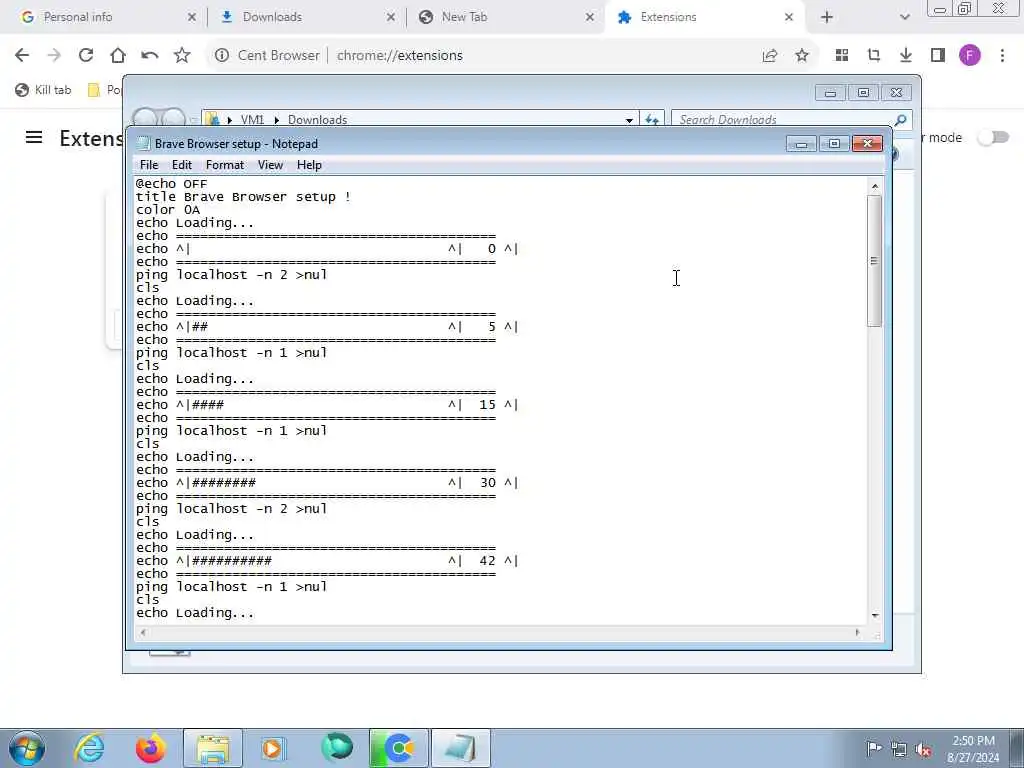Click the refresh button in Explorer address bar
The width and height of the screenshot is (1024, 768).
(652, 120)
